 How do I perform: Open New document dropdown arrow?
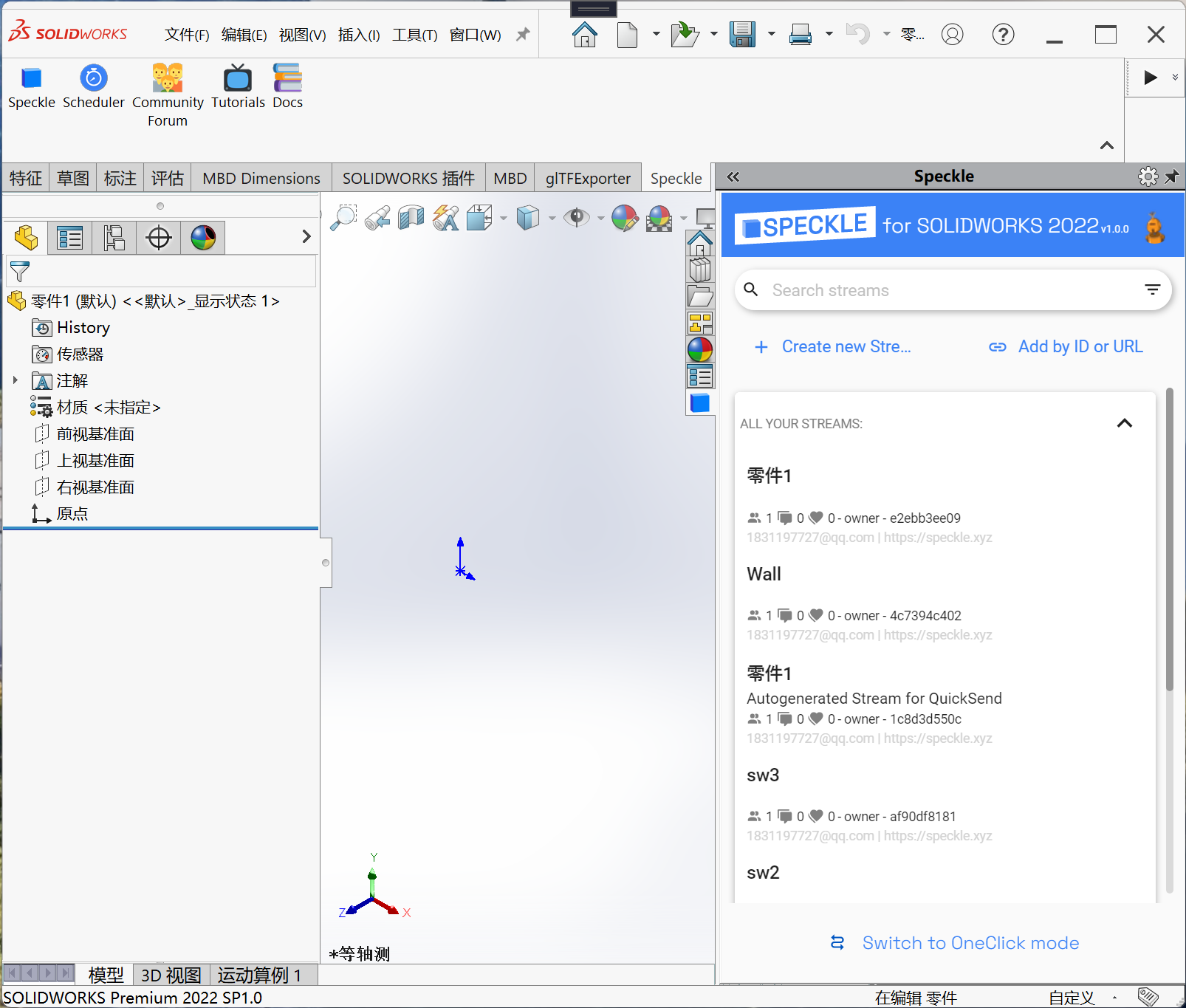coord(656,34)
